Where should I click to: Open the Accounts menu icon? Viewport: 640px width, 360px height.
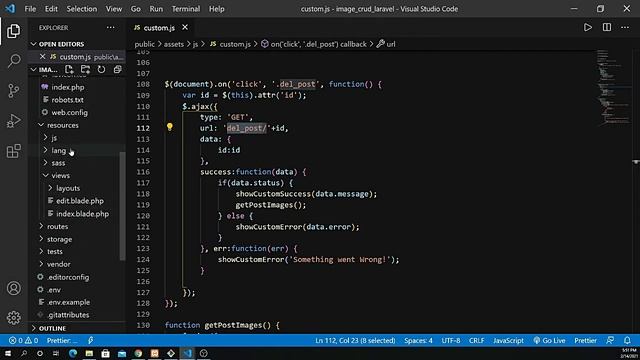pyautogui.click(x=13, y=288)
